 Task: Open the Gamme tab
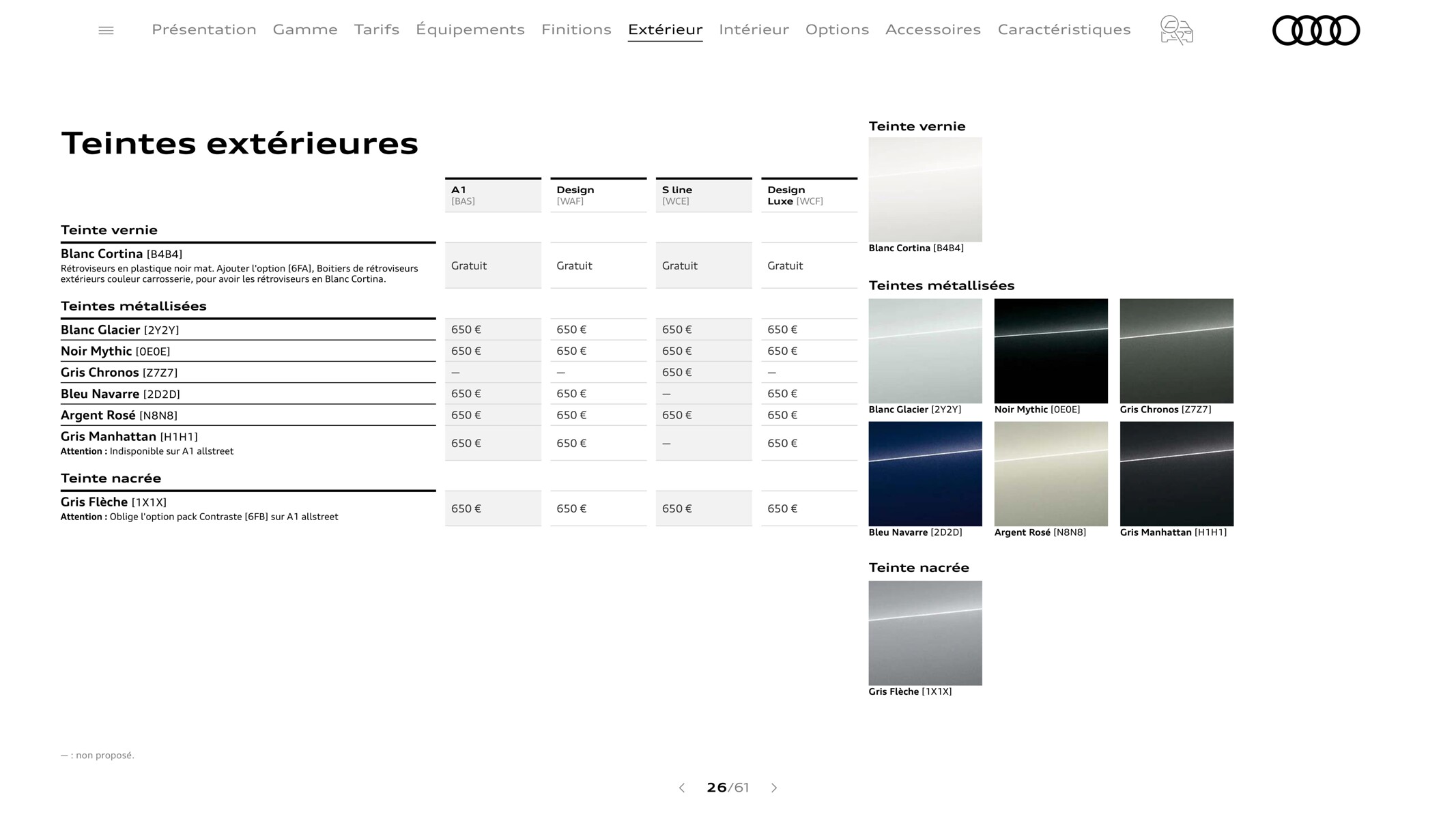[x=305, y=29]
